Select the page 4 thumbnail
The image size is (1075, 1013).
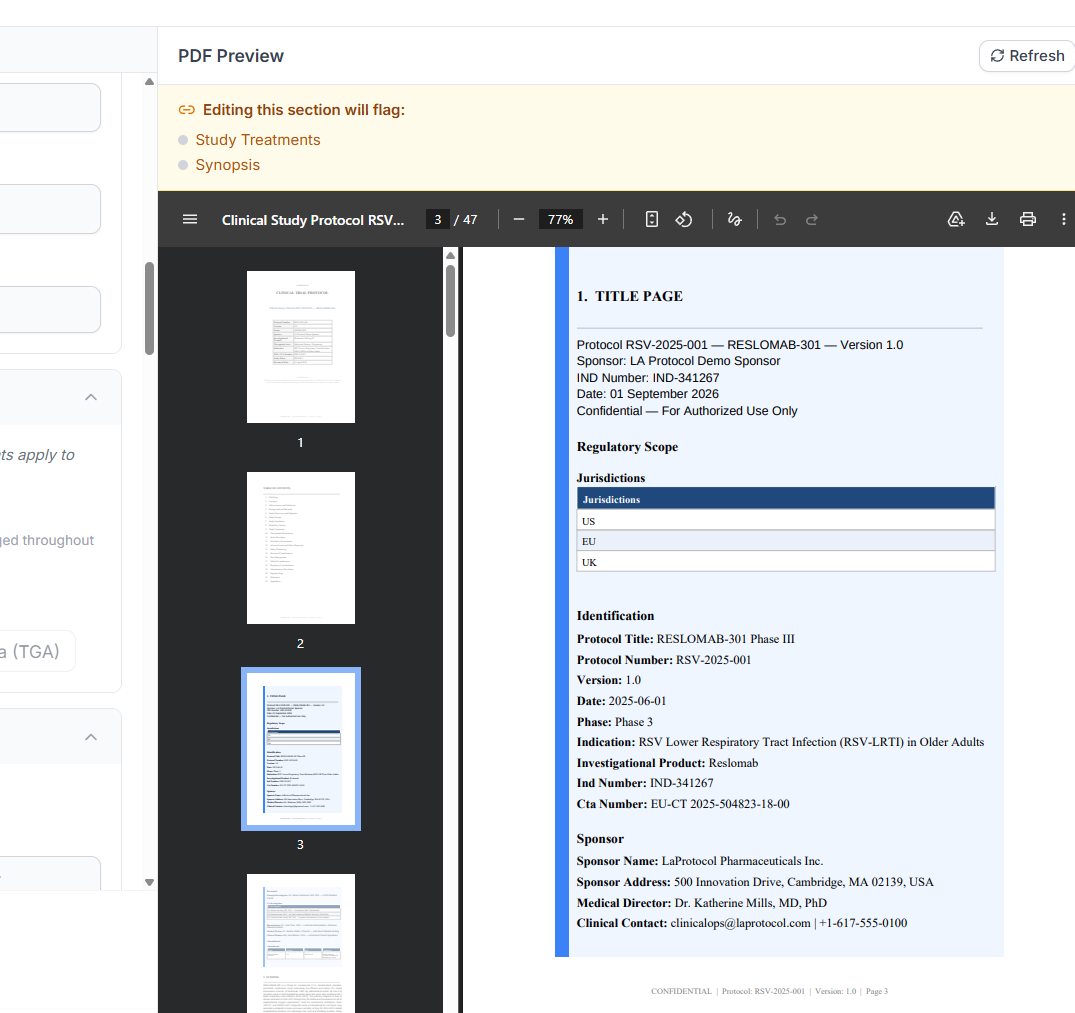(x=301, y=943)
